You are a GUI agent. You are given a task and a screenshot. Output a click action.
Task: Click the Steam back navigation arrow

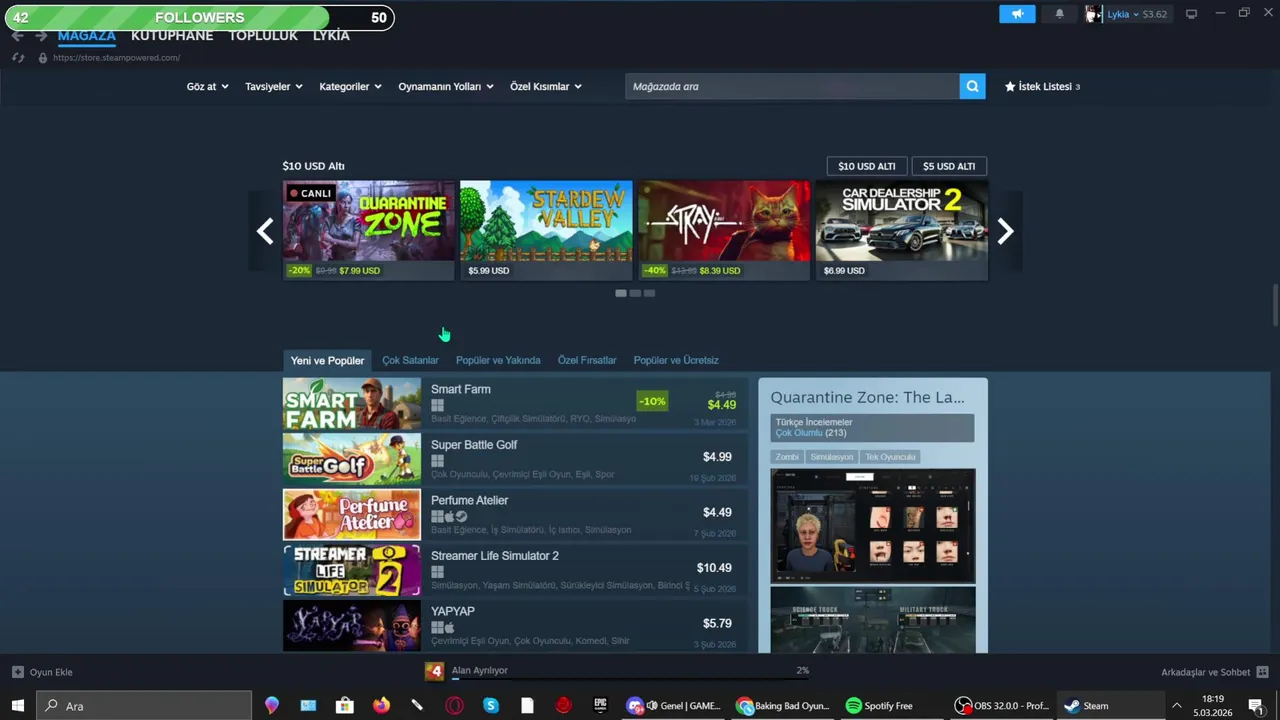[x=17, y=36]
